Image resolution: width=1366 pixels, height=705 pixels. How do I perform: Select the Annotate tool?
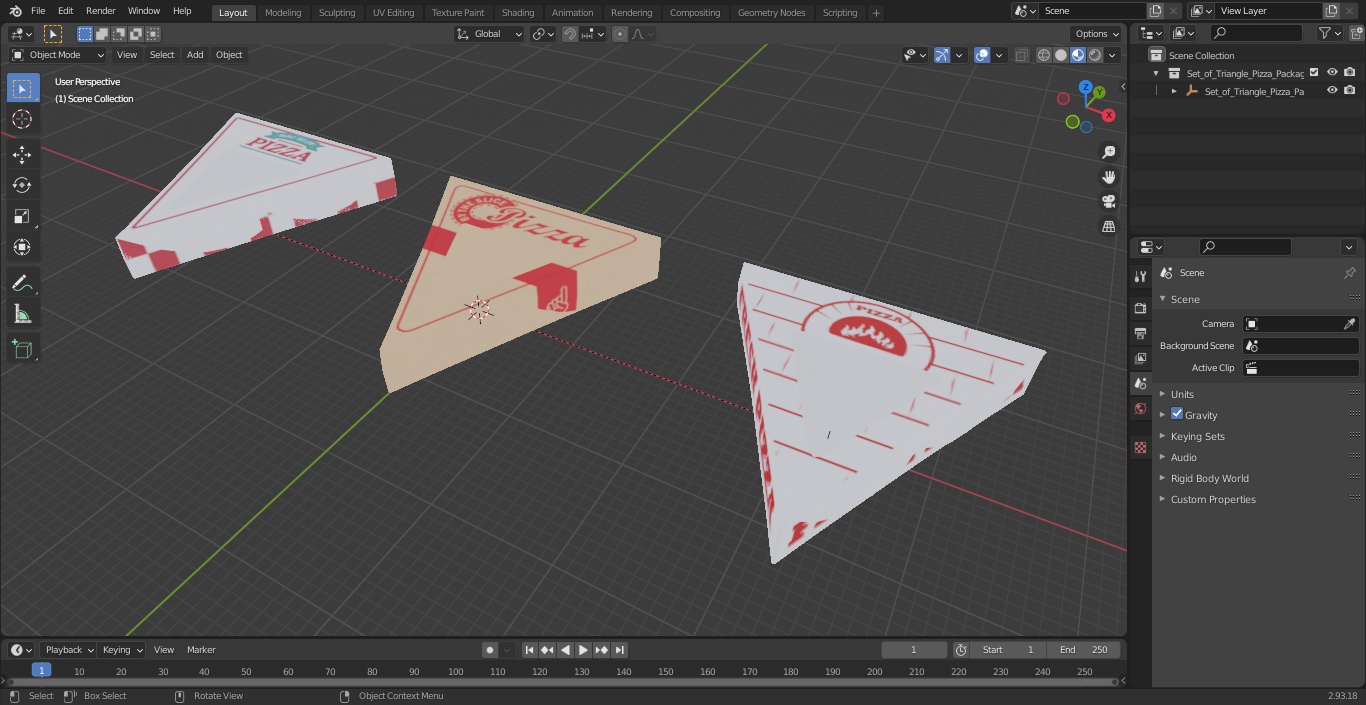(22, 284)
